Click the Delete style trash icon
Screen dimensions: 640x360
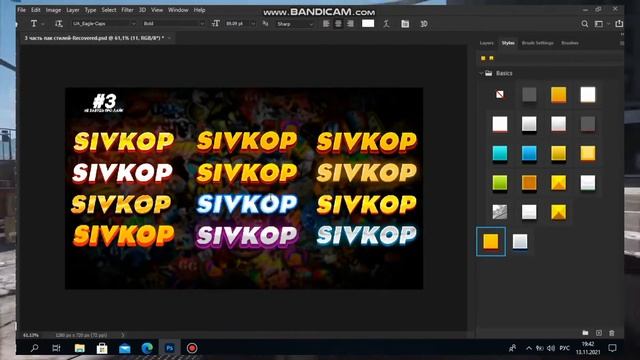[x=611, y=333]
